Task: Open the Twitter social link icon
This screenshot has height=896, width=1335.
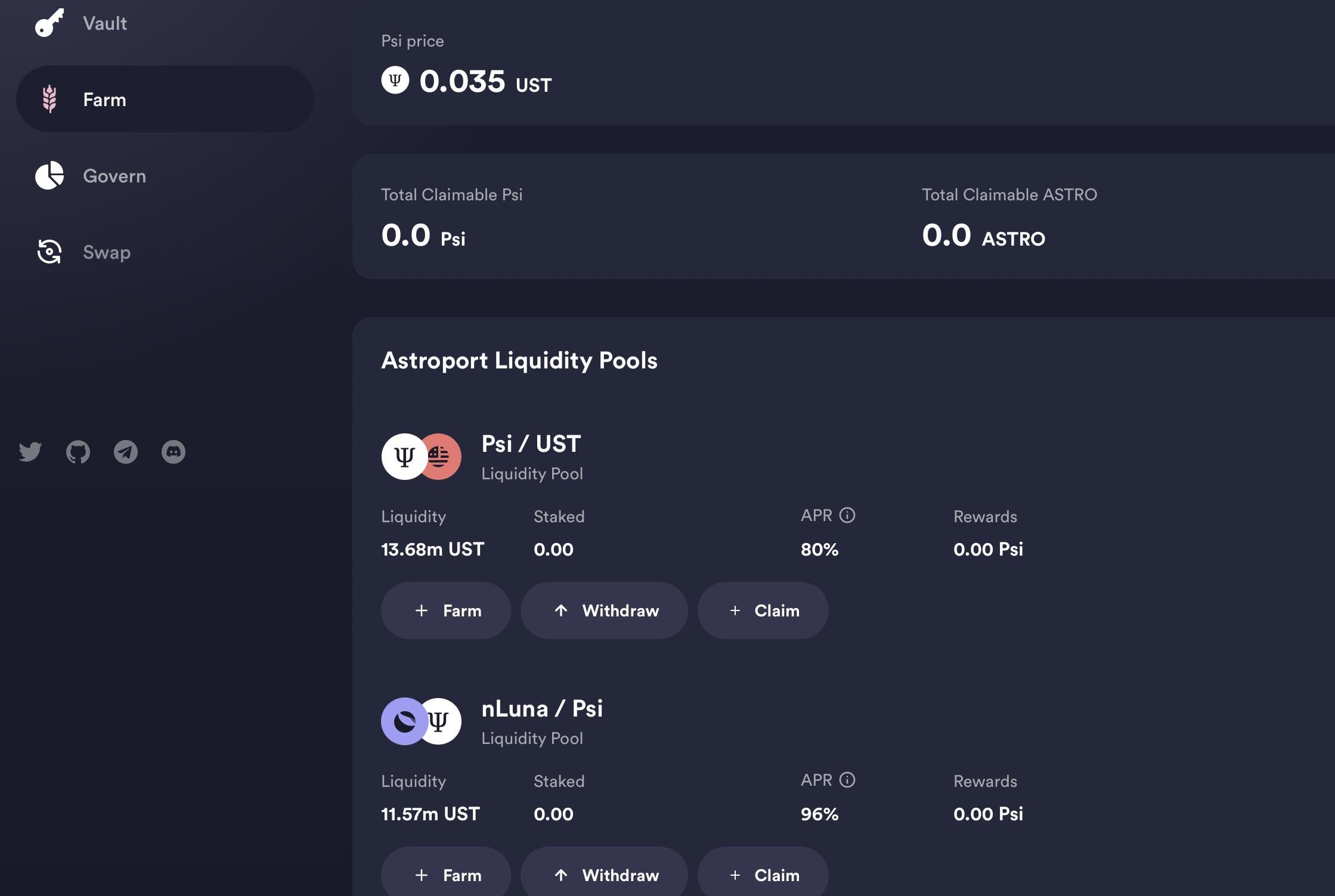Action: click(30, 452)
